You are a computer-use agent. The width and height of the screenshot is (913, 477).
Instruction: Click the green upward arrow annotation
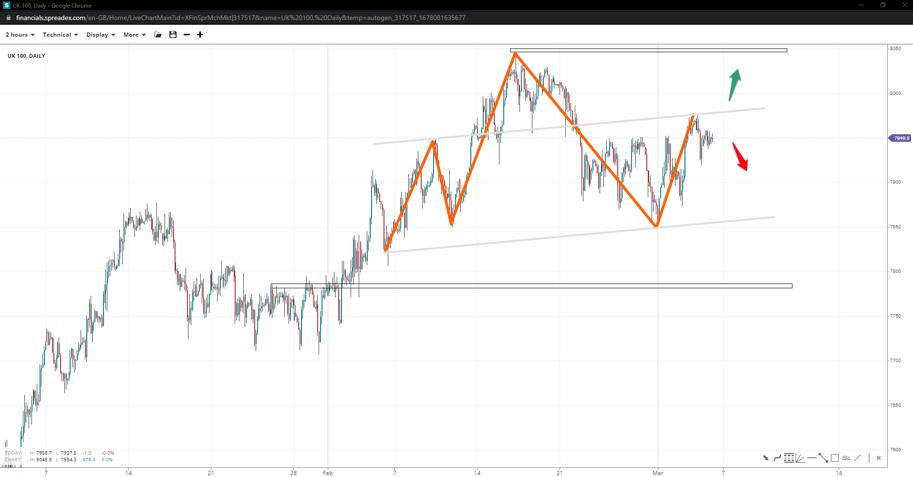(735, 84)
